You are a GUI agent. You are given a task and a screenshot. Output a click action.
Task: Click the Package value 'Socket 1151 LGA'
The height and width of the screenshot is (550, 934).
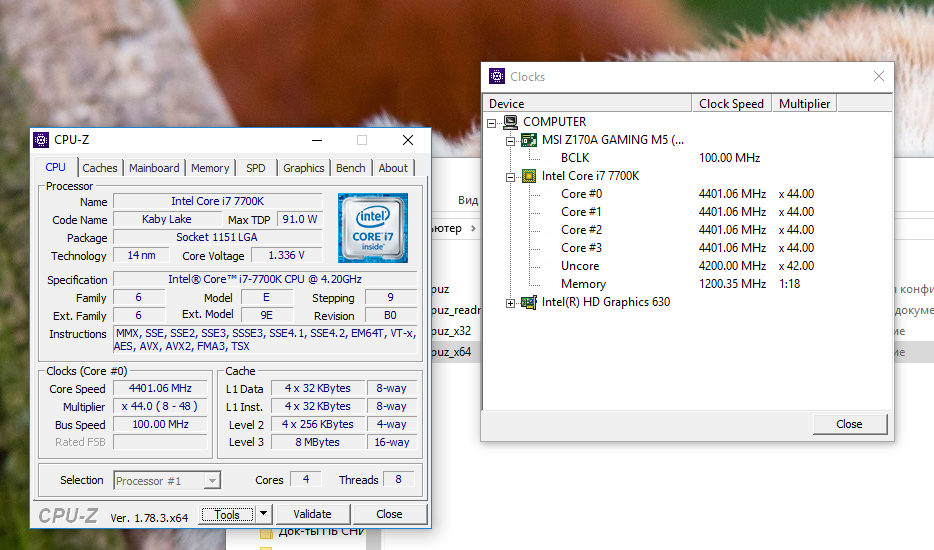(217, 237)
